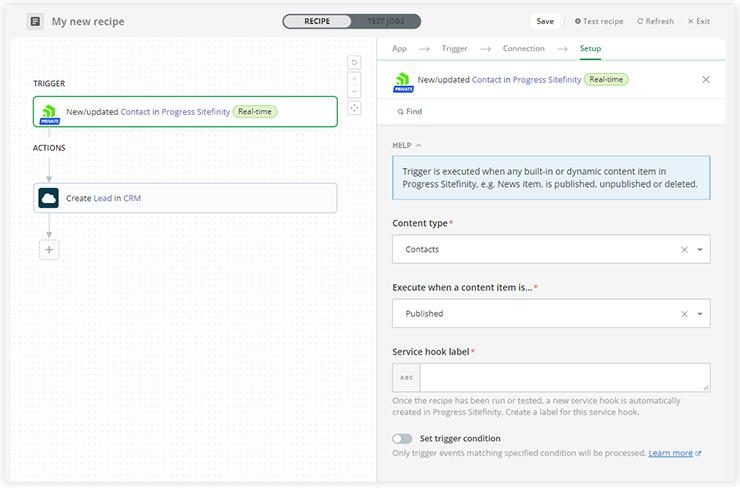Zoom in on the recipe canvas
Screen dimensions: 740x488
coord(354,77)
